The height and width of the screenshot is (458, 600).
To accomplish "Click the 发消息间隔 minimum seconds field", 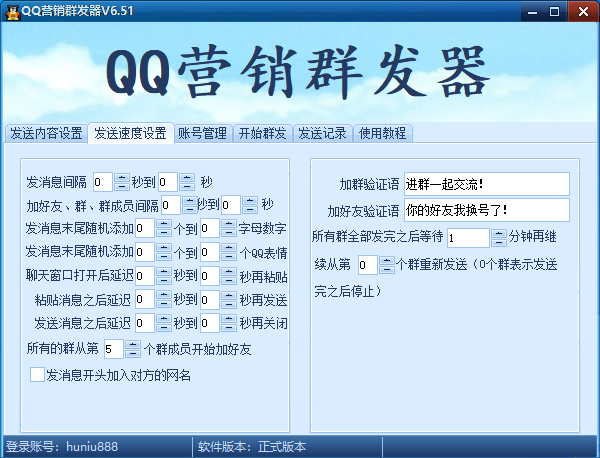I will 103,182.
